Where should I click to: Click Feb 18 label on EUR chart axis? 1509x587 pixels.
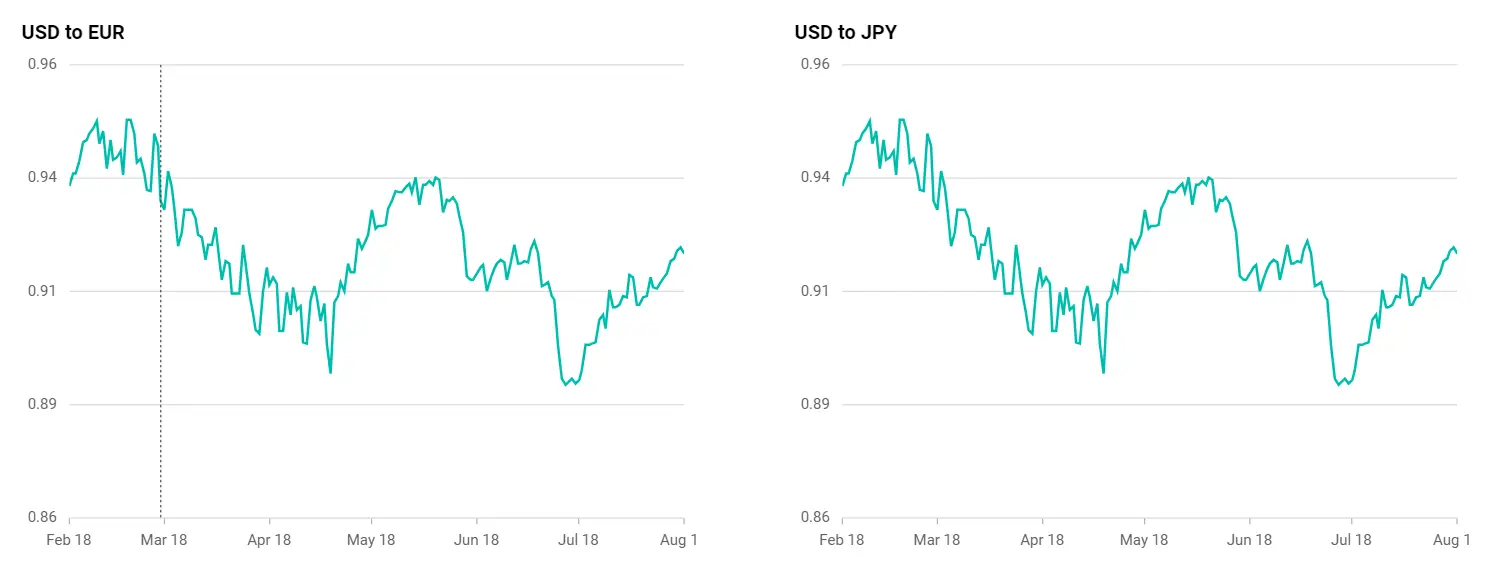[x=69, y=540]
